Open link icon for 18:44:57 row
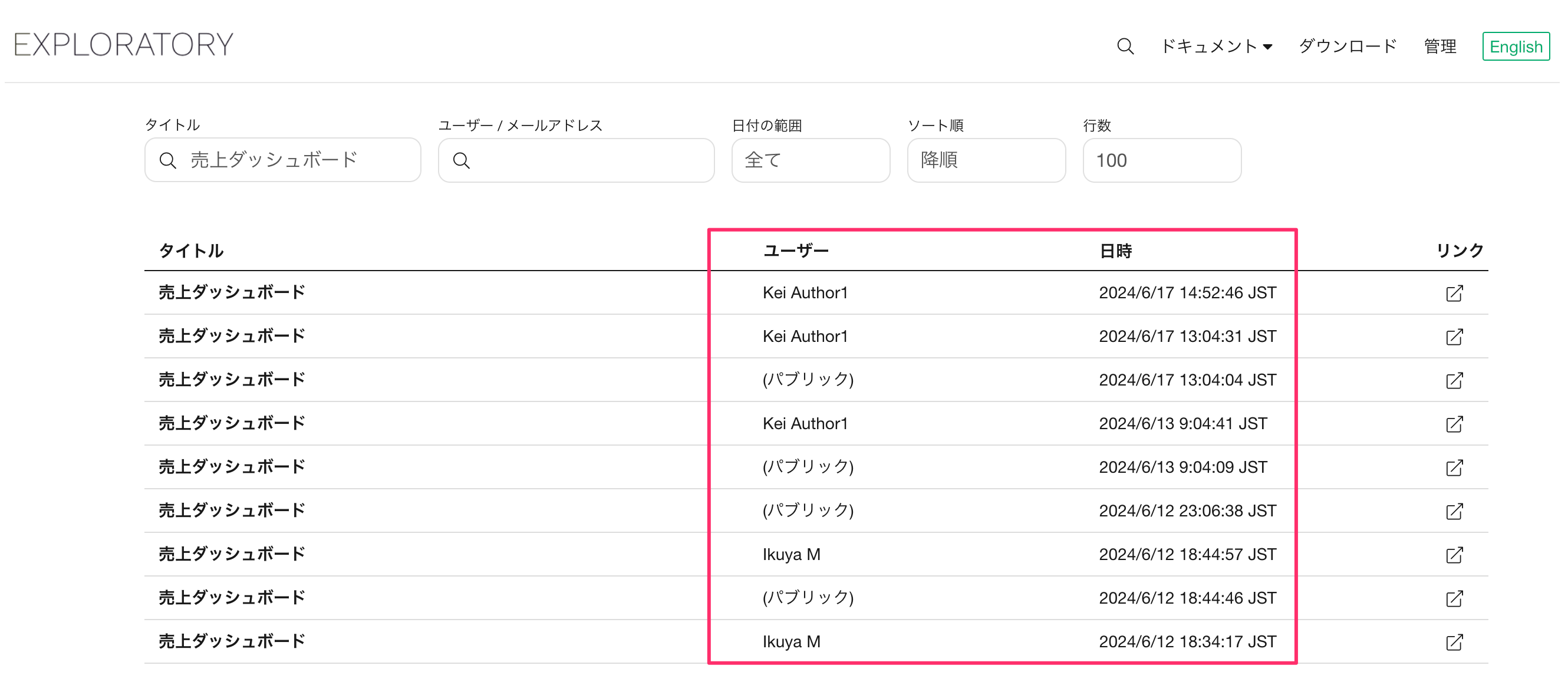Viewport: 1568px width, 685px height. tap(1454, 555)
